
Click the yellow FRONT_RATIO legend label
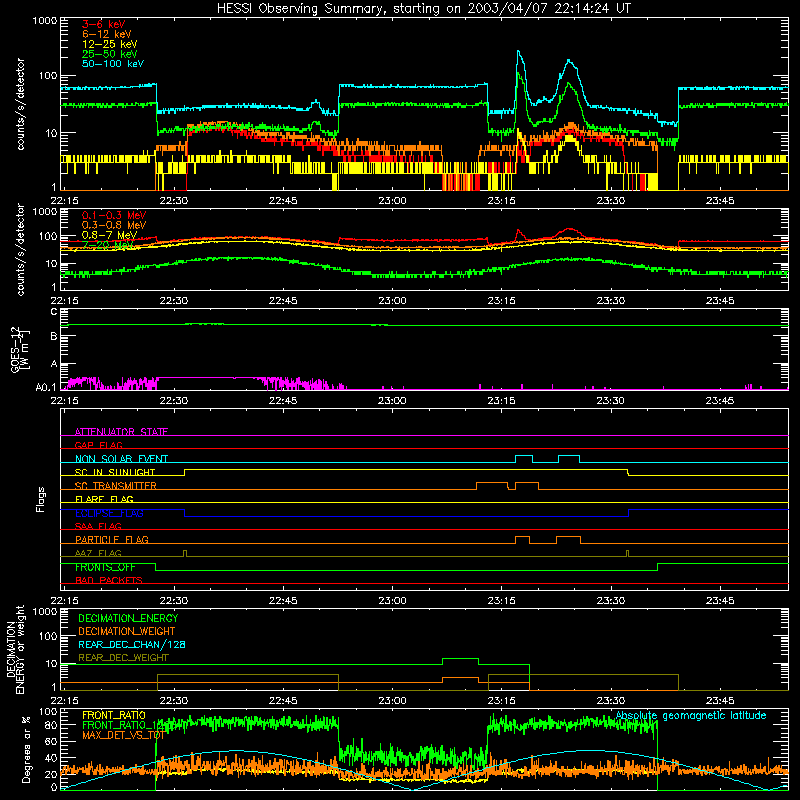click(113, 716)
